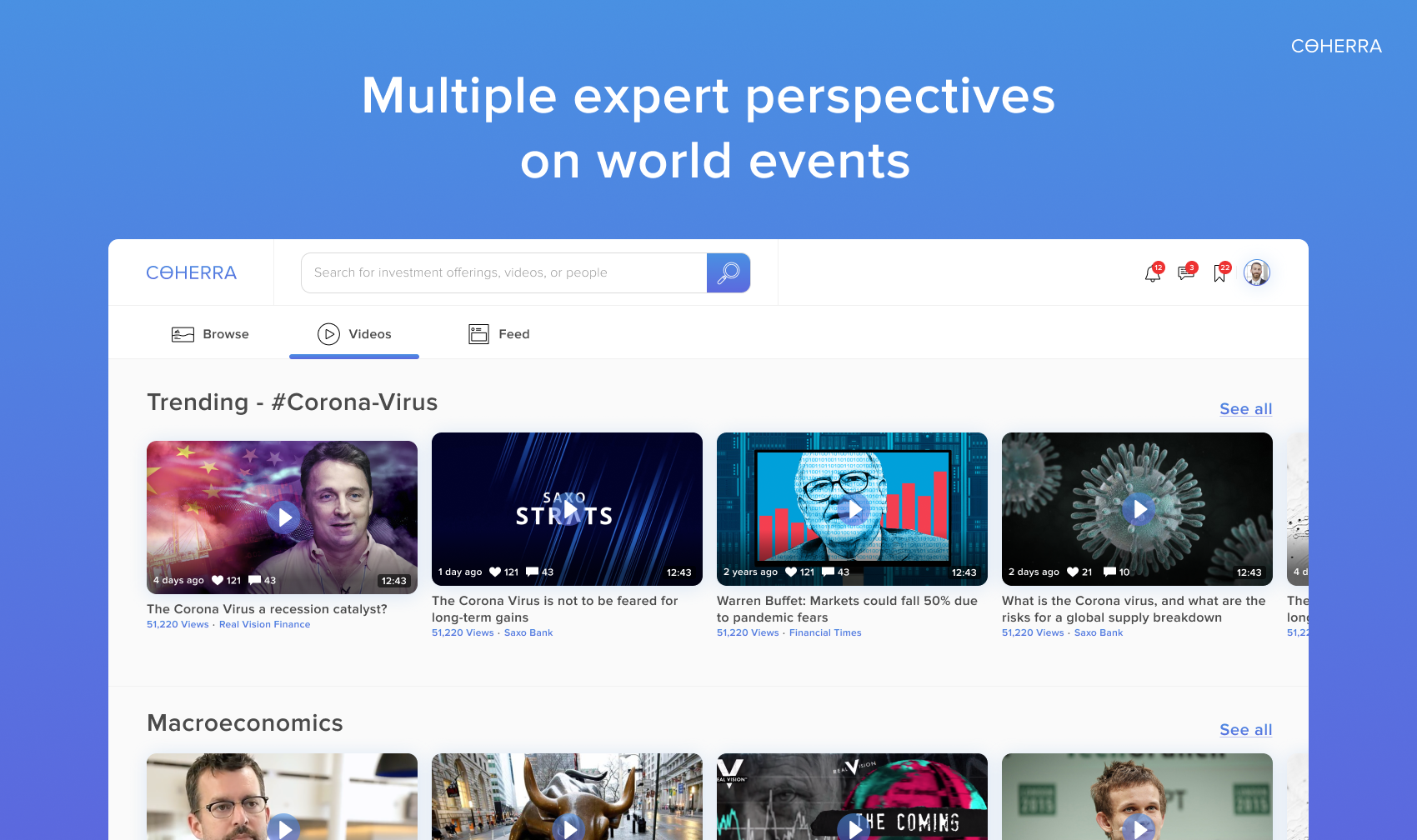Focus the investment offerings search field

[x=504, y=272]
